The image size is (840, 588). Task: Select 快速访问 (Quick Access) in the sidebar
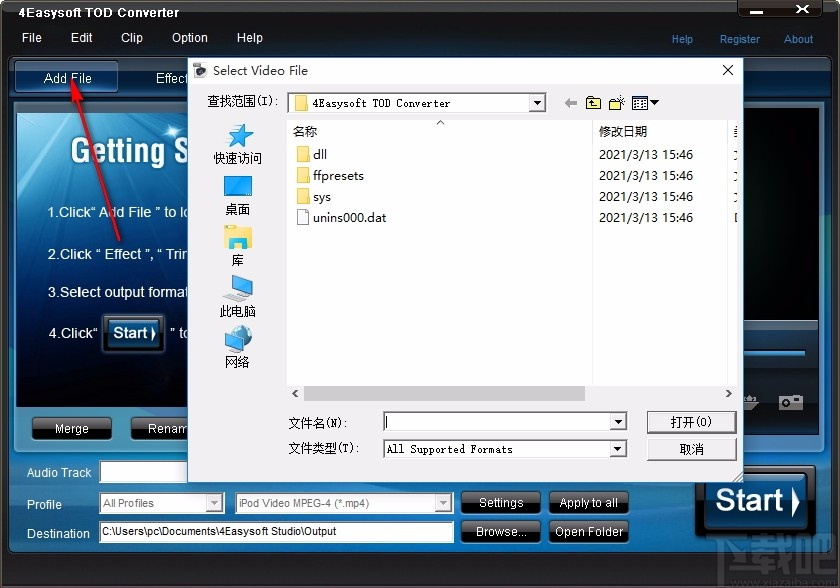(237, 143)
